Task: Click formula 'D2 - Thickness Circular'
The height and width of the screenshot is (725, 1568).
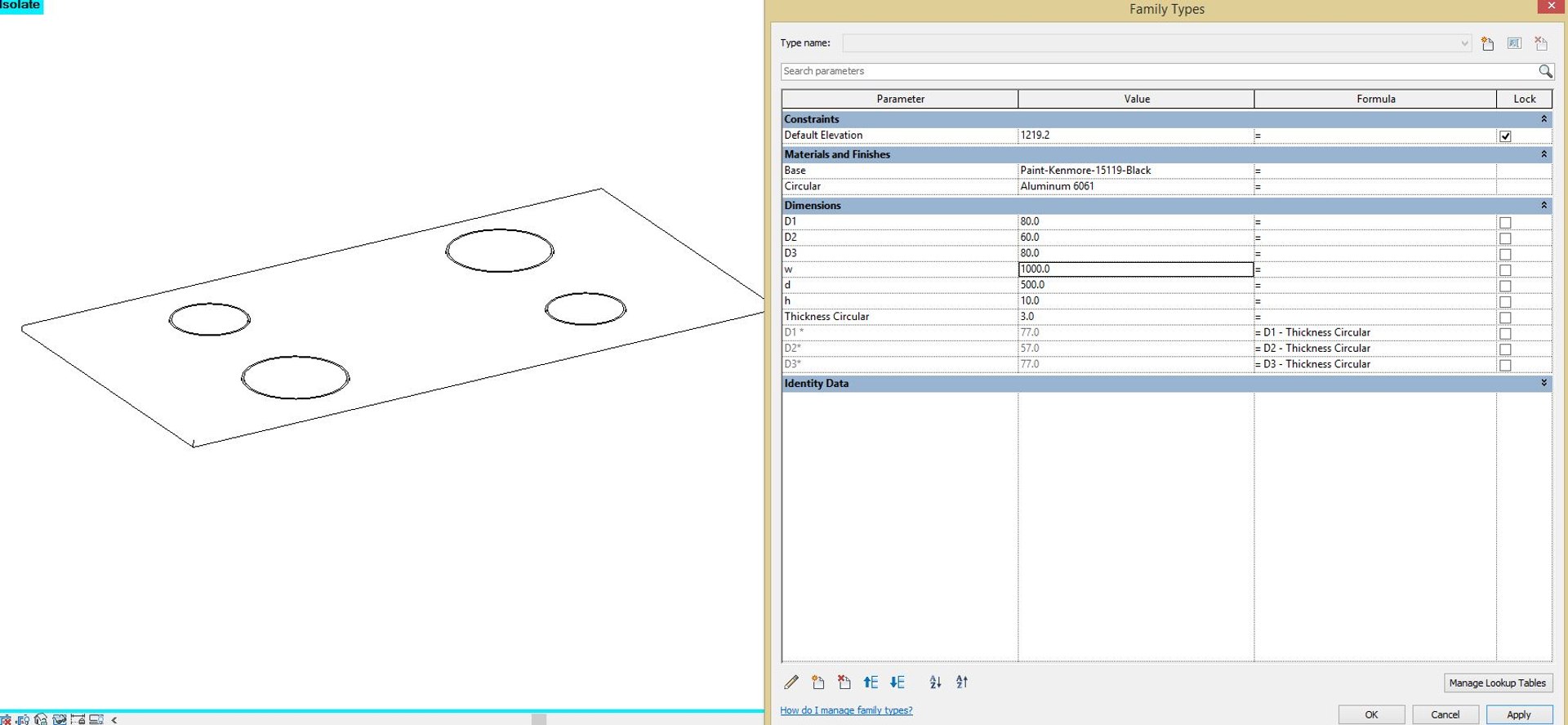Action: pyautogui.click(x=1316, y=349)
